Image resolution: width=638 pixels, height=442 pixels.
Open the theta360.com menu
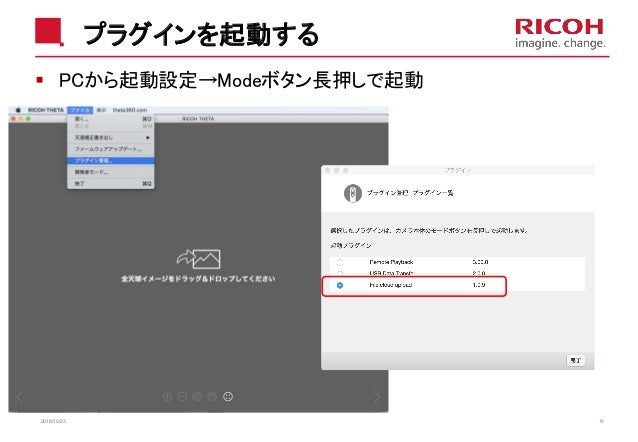pyautogui.click(x=130, y=110)
